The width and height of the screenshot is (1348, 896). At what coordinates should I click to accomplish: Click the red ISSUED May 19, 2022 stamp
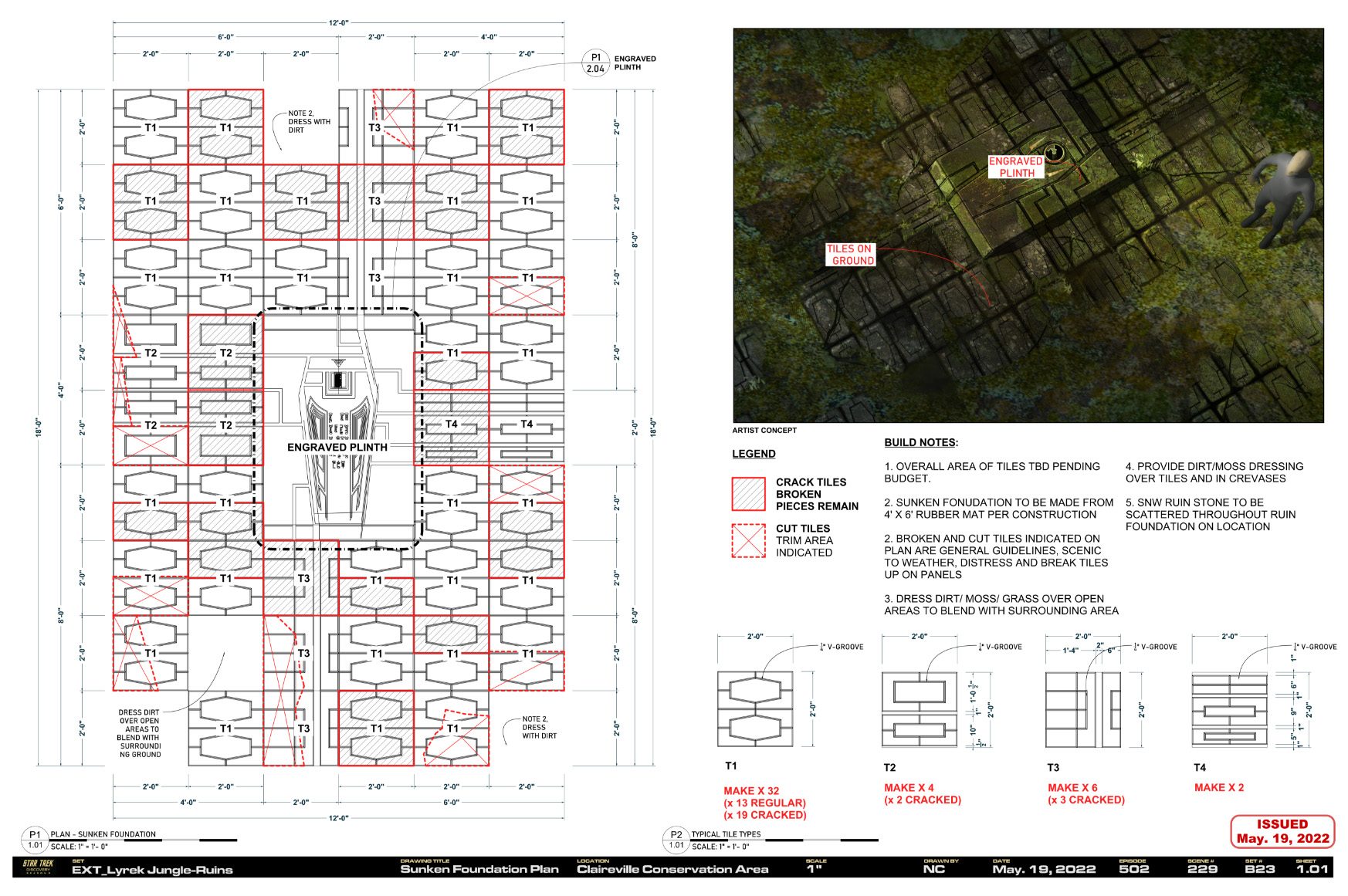point(1282,831)
